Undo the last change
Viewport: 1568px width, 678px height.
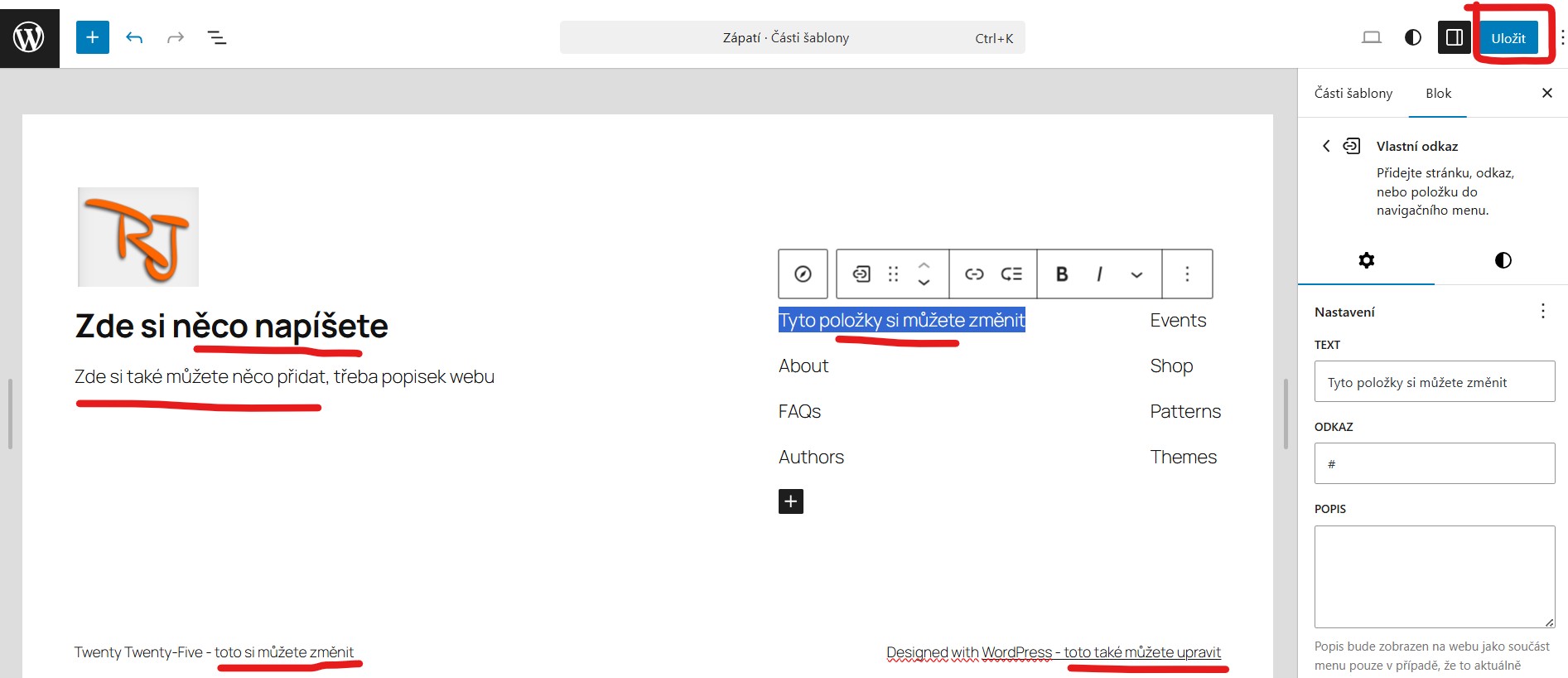tap(134, 37)
